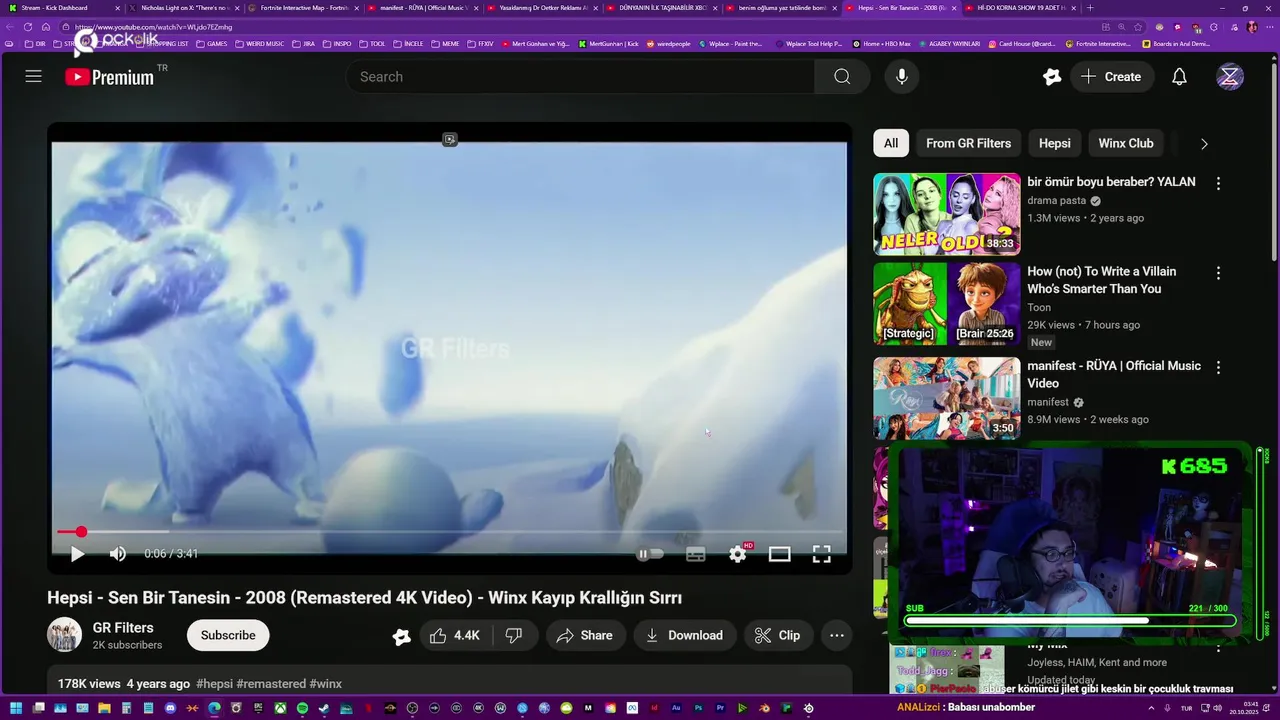Open Xbox app from the taskbar
Image resolution: width=1280 pixels, height=720 pixels.
pos(280,708)
